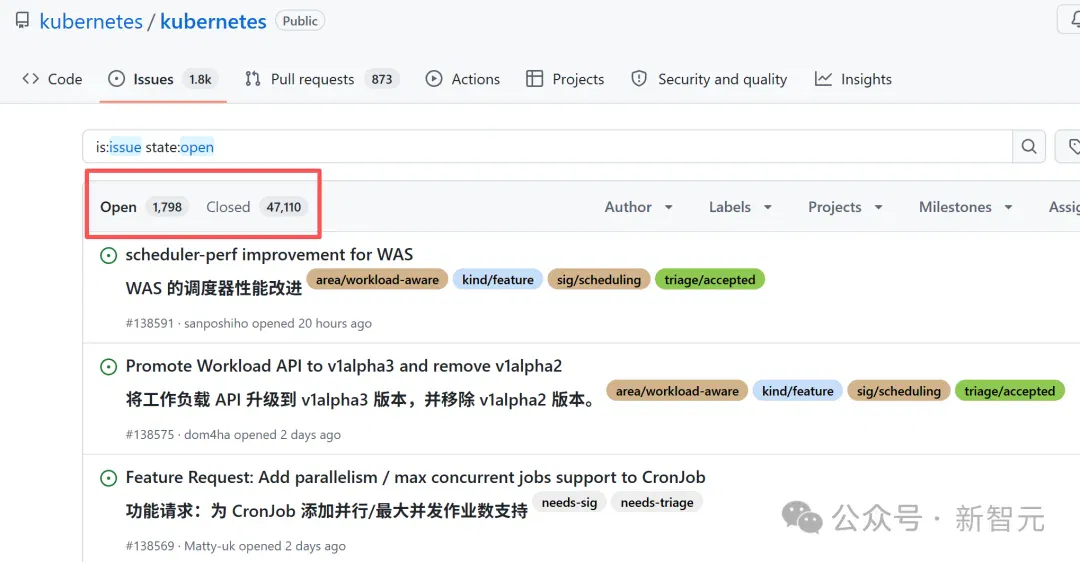Open author Matty-uk's link

[x=209, y=546]
